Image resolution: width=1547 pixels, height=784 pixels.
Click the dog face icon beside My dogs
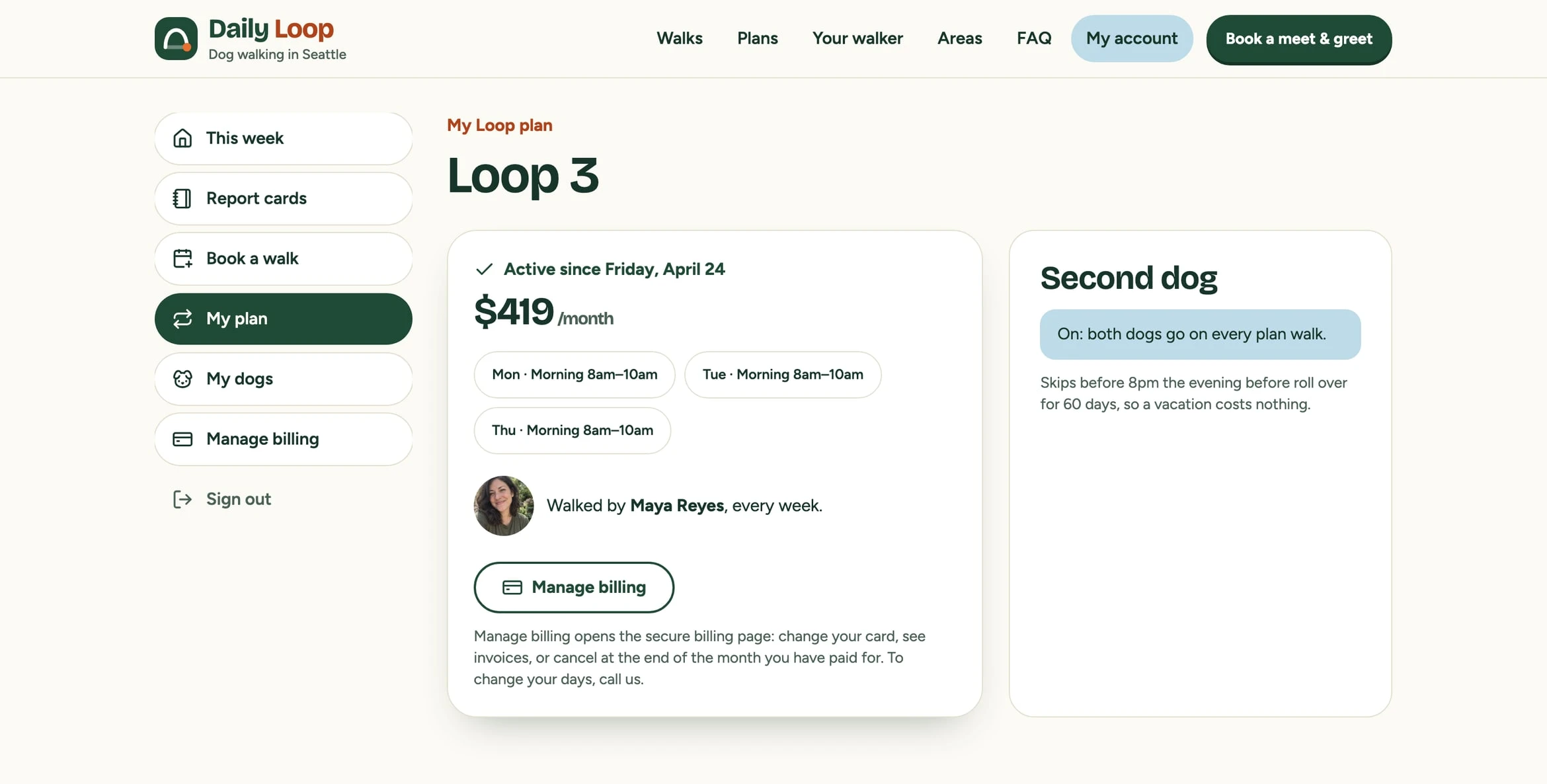point(182,379)
